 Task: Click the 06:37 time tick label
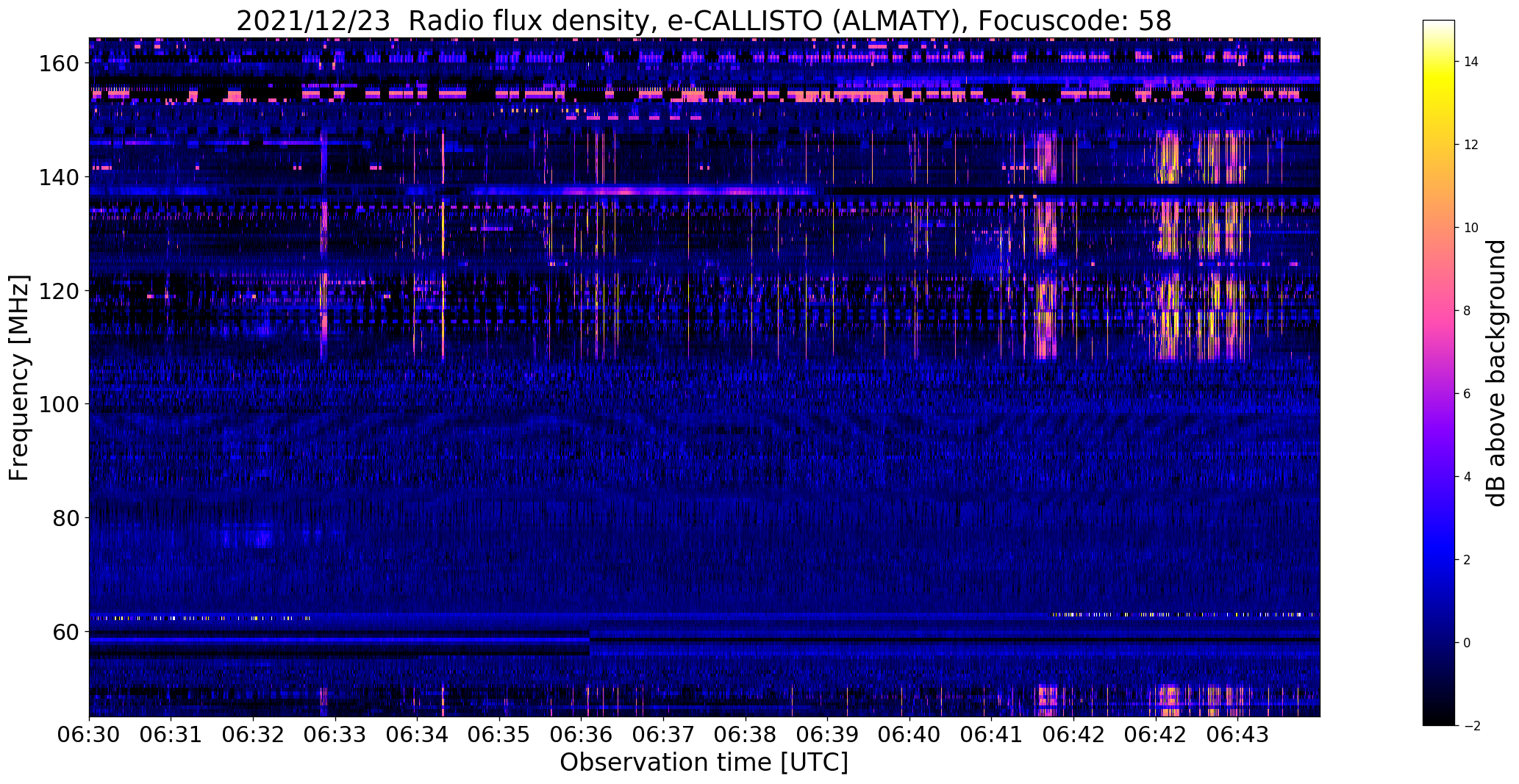(x=664, y=734)
